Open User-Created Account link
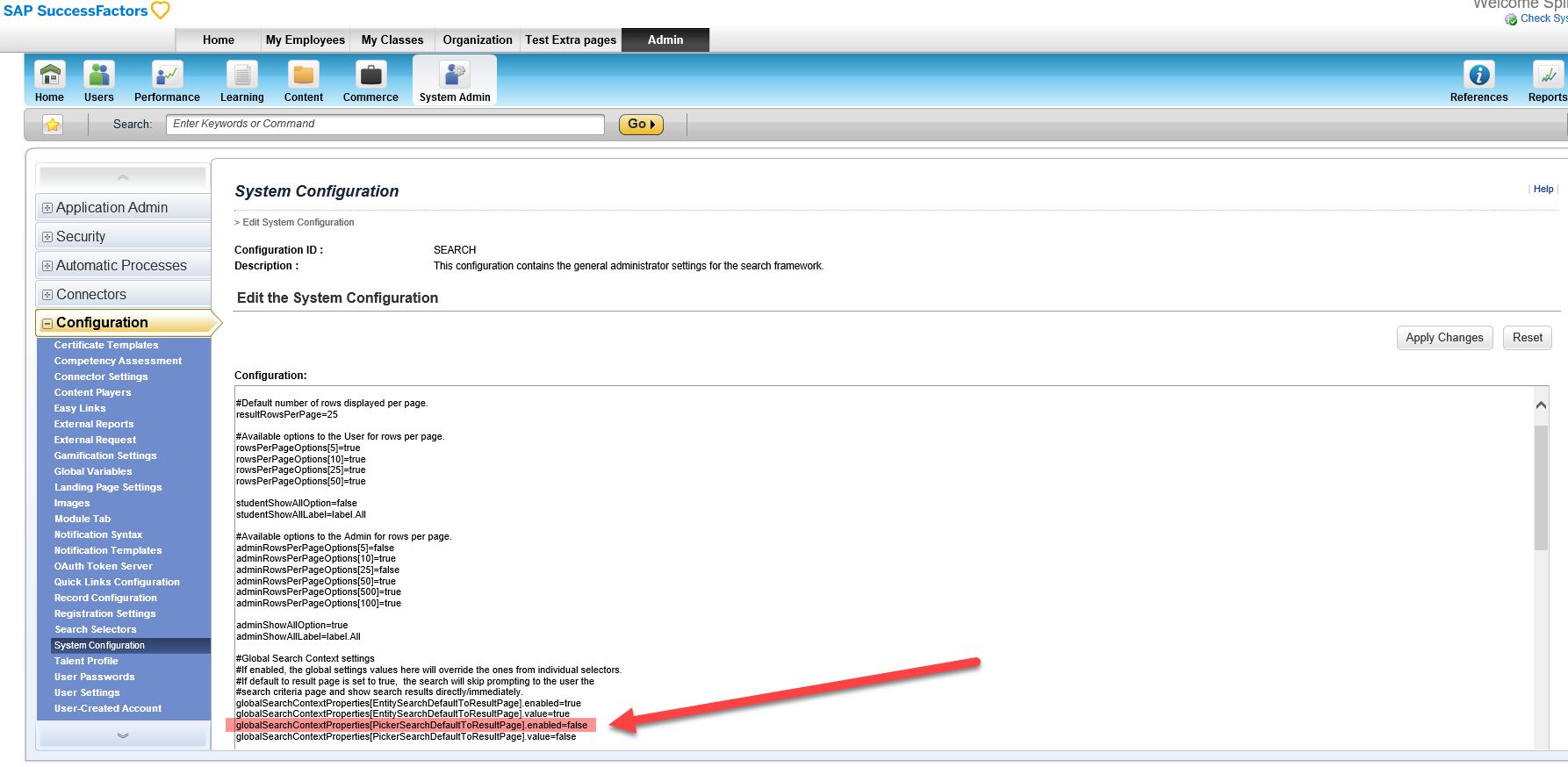 click(108, 708)
